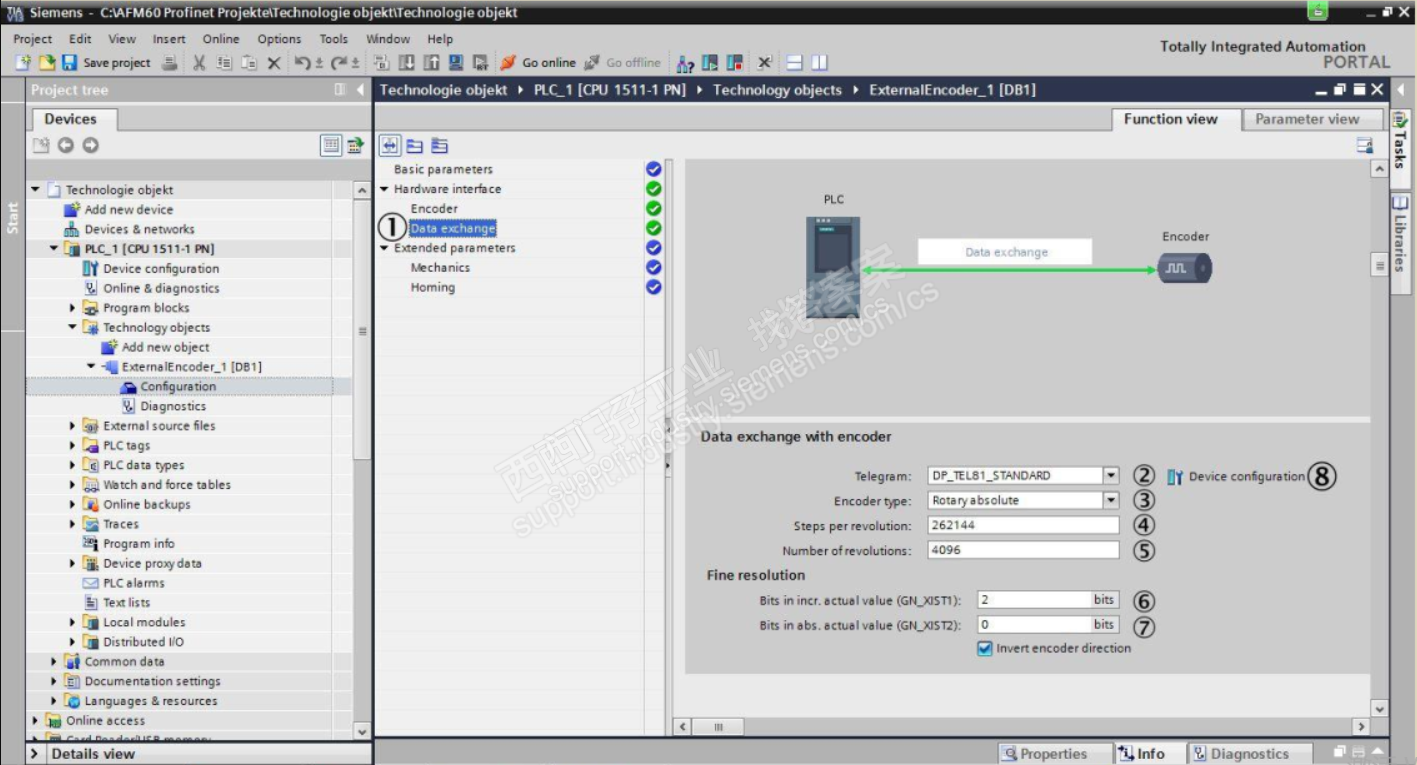Click the Copy icon in toolbar

pyautogui.click(x=223, y=63)
